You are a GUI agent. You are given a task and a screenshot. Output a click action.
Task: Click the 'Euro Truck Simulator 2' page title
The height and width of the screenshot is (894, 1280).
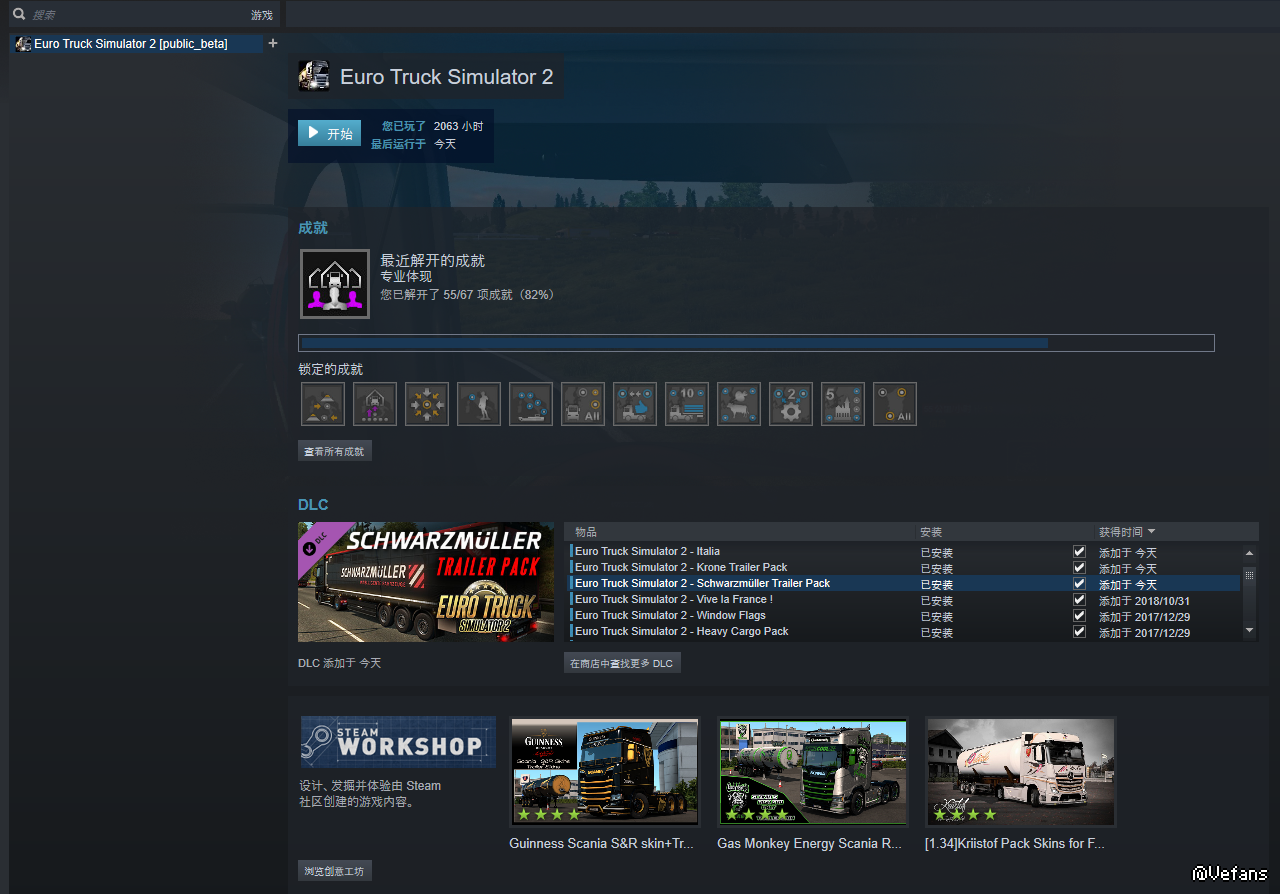point(446,77)
